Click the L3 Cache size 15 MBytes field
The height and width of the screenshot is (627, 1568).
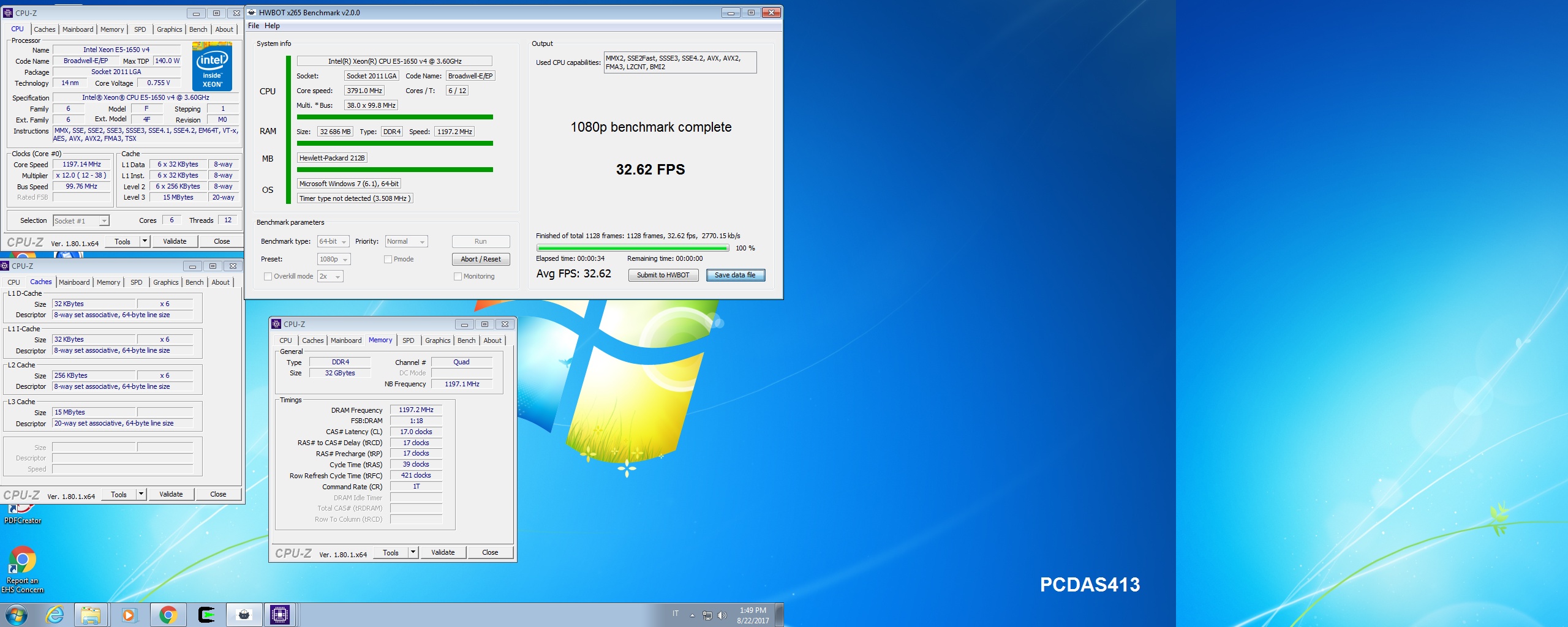coord(94,412)
